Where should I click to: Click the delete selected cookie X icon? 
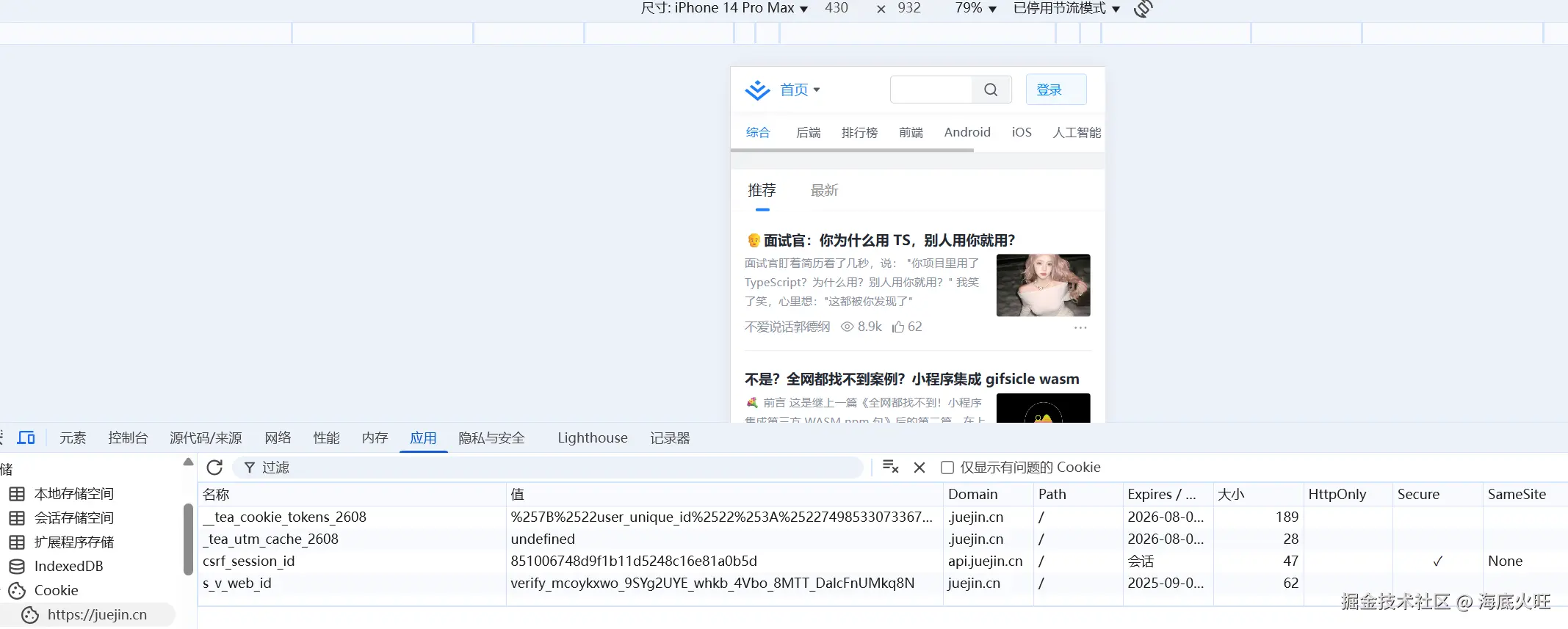click(x=919, y=468)
